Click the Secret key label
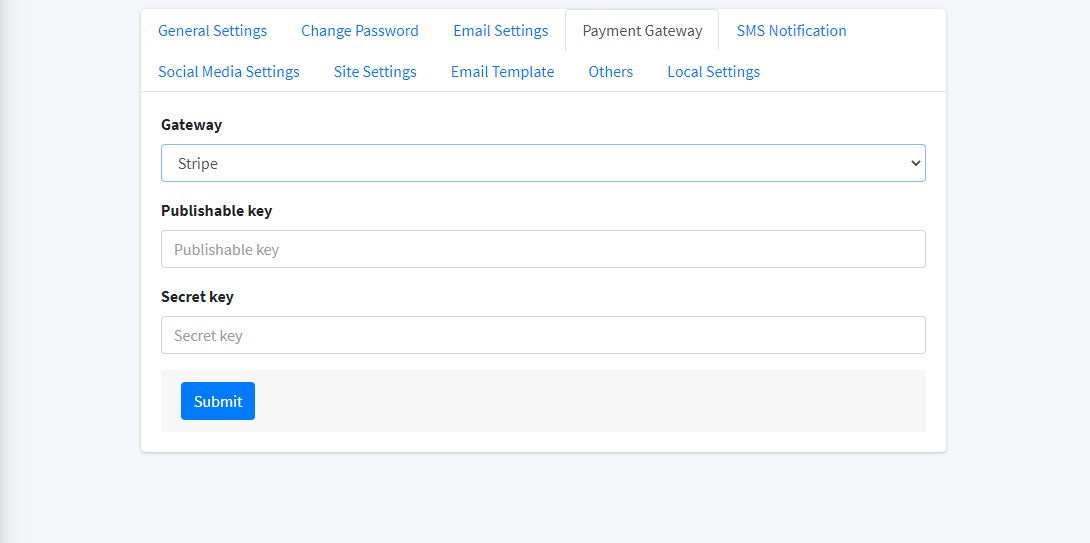This screenshot has width=1090, height=543. coord(197,297)
